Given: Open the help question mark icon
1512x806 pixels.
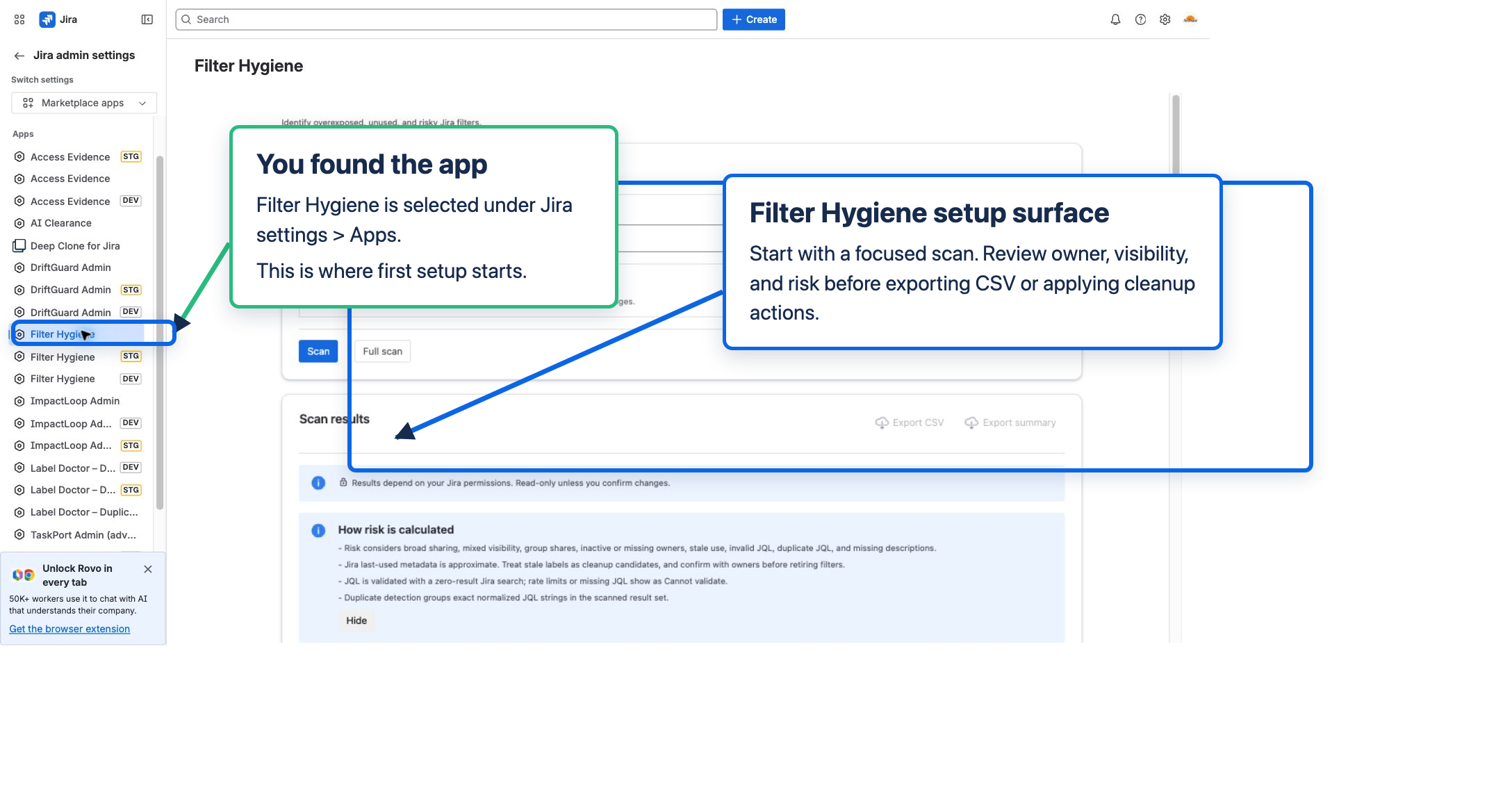Looking at the screenshot, I should [1140, 19].
